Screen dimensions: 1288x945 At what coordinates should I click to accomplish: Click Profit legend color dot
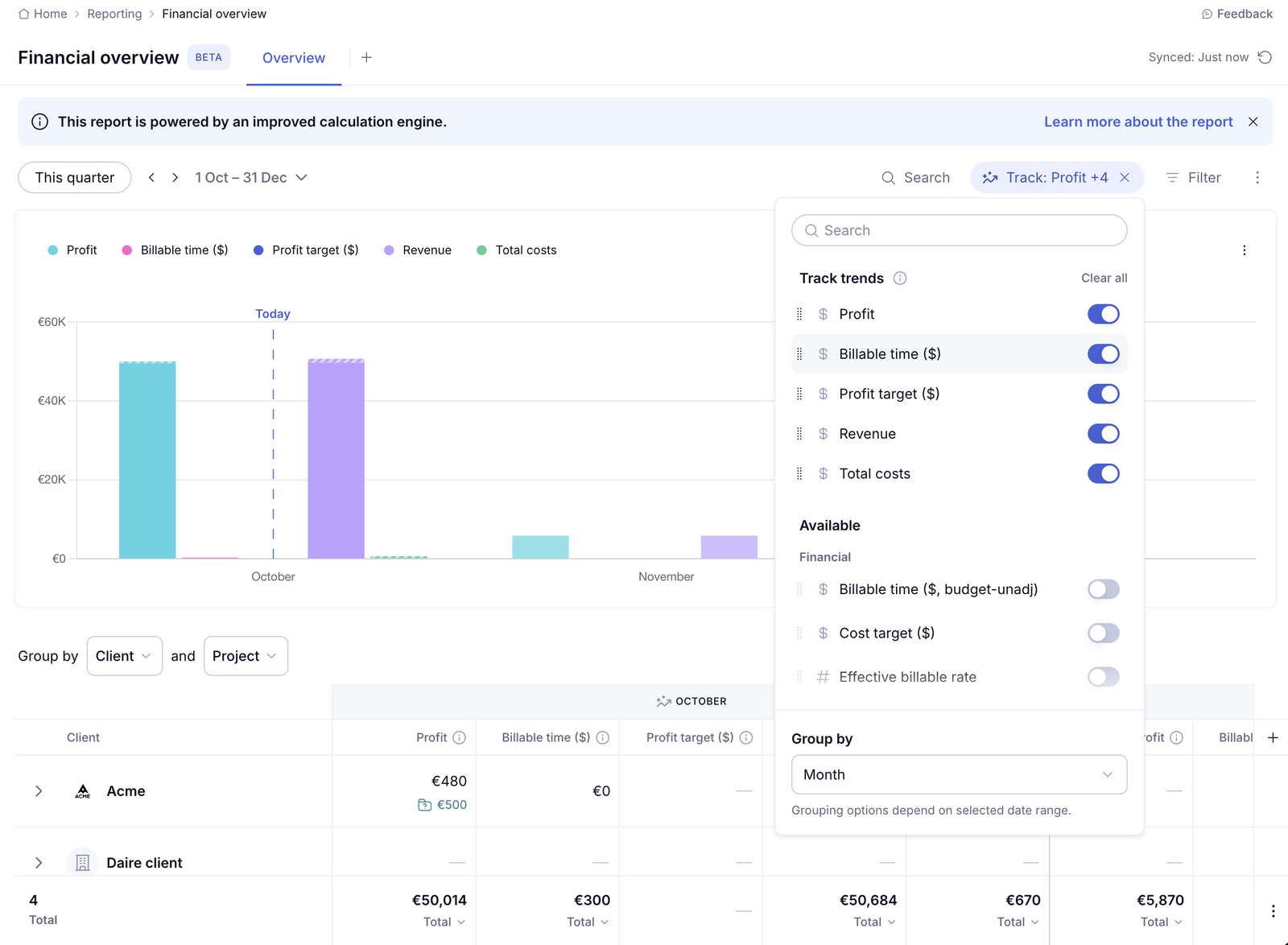tap(52, 250)
